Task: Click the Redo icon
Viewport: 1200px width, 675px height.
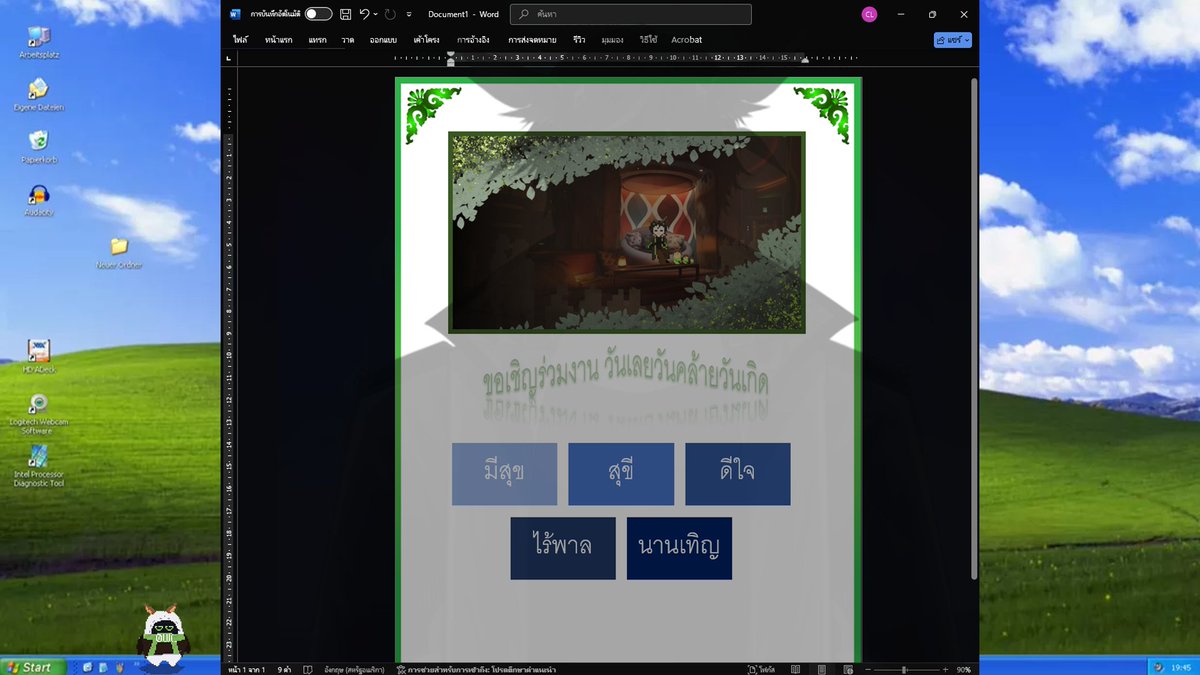Action: (390, 14)
